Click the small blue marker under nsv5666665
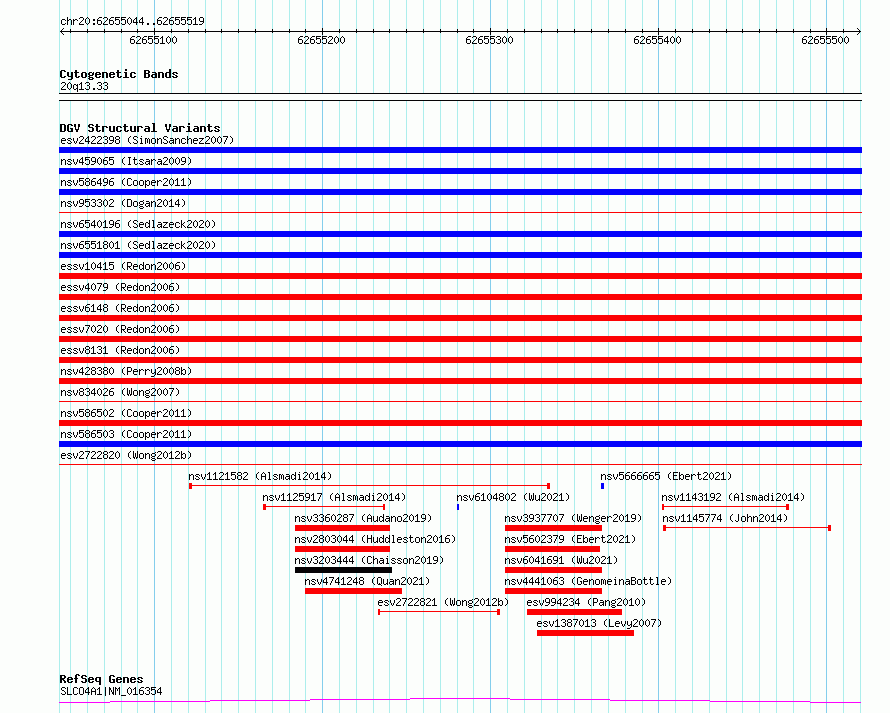The height and width of the screenshot is (713, 890). click(602, 486)
